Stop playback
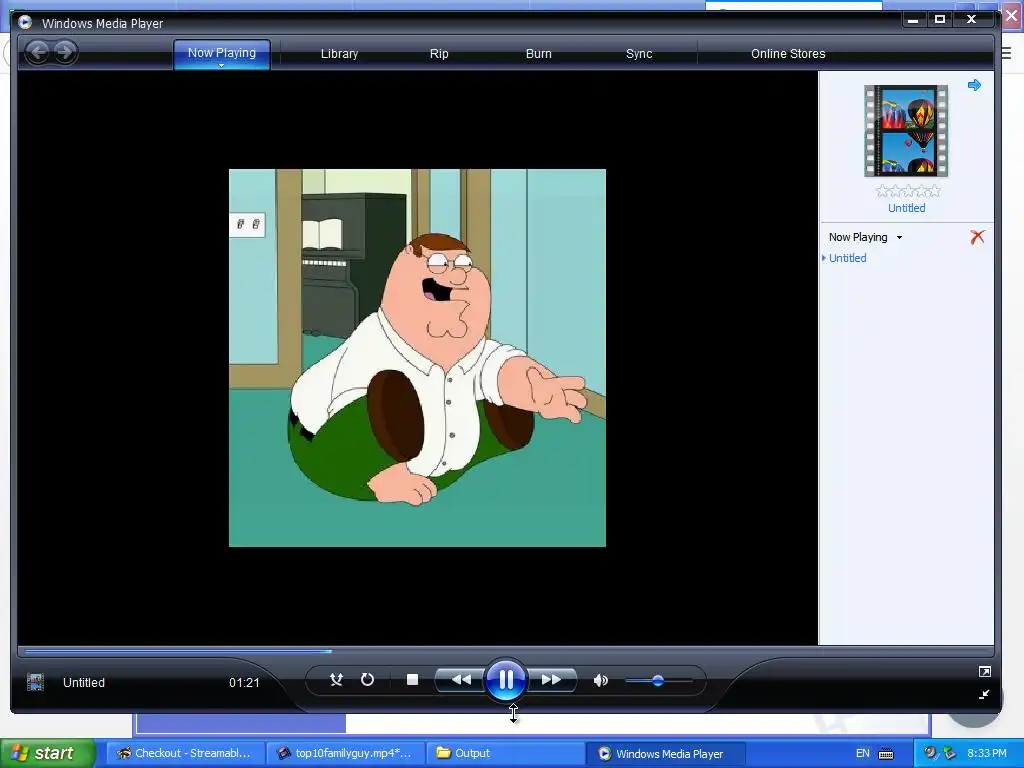The height and width of the screenshot is (768, 1024). coord(412,680)
